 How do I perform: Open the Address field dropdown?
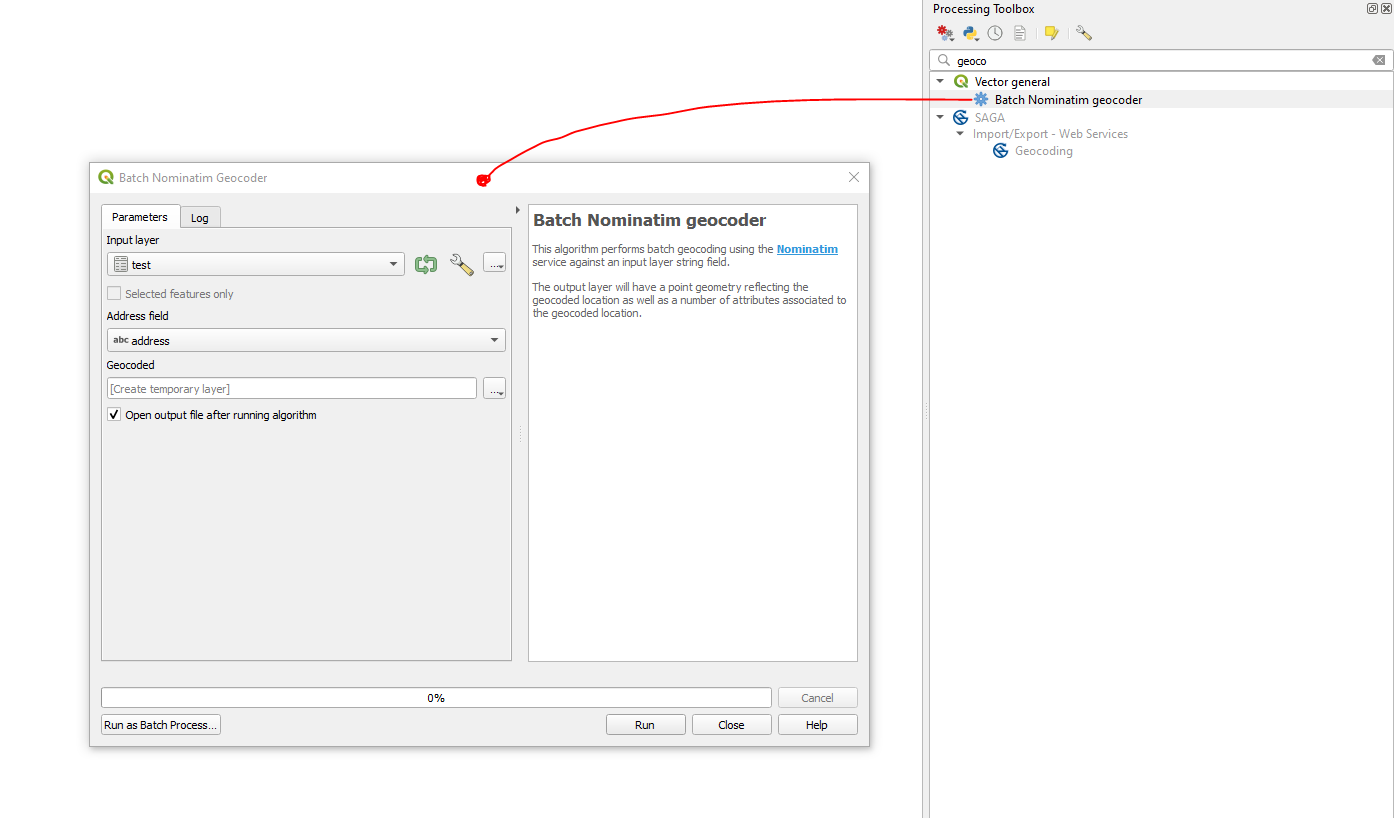(x=306, y=340)
